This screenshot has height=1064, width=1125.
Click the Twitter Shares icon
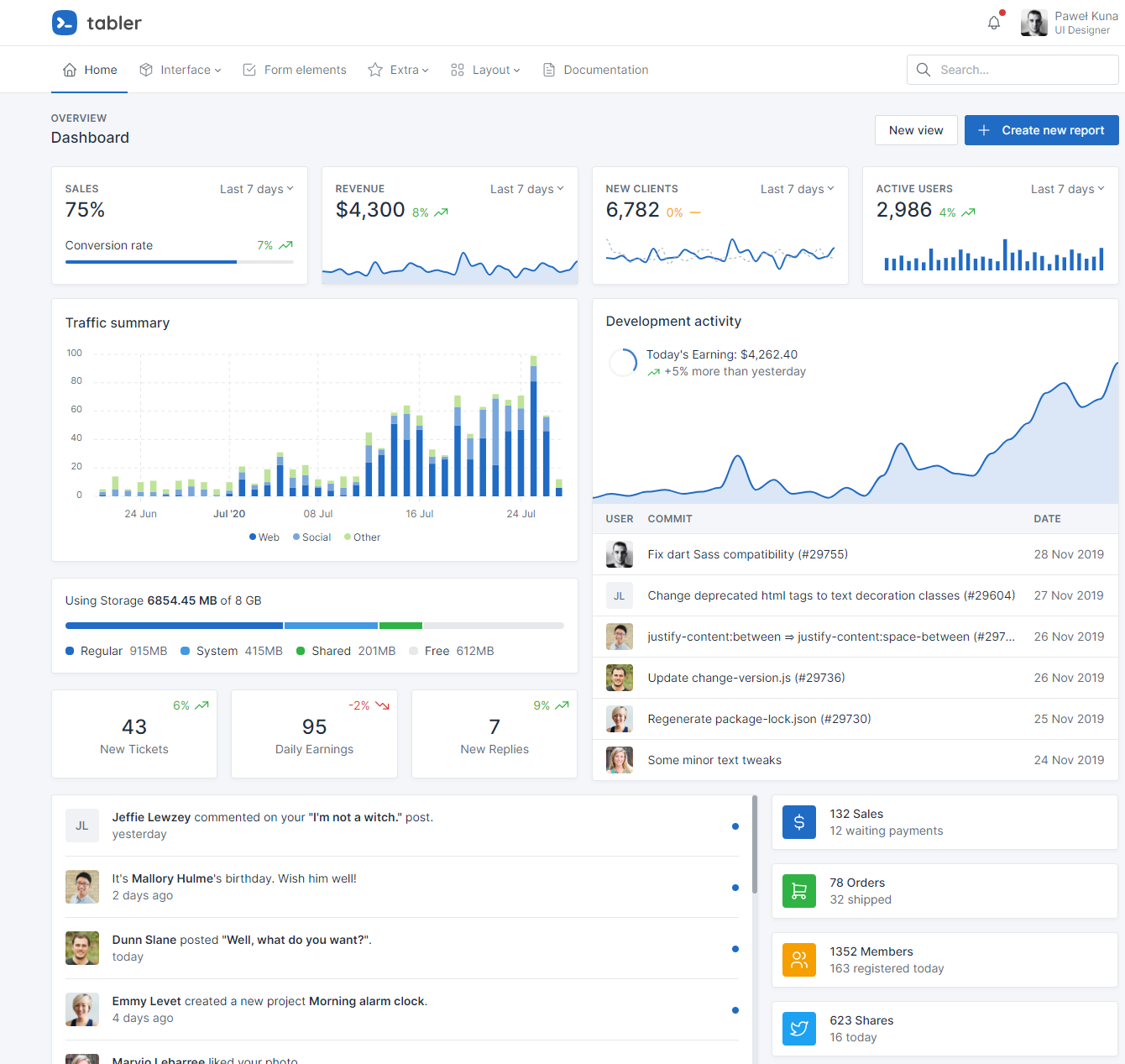[x=798, y=1029]
